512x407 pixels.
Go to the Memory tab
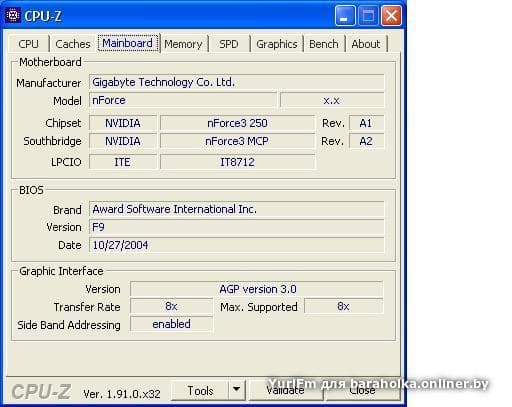(x=183, y=44)
